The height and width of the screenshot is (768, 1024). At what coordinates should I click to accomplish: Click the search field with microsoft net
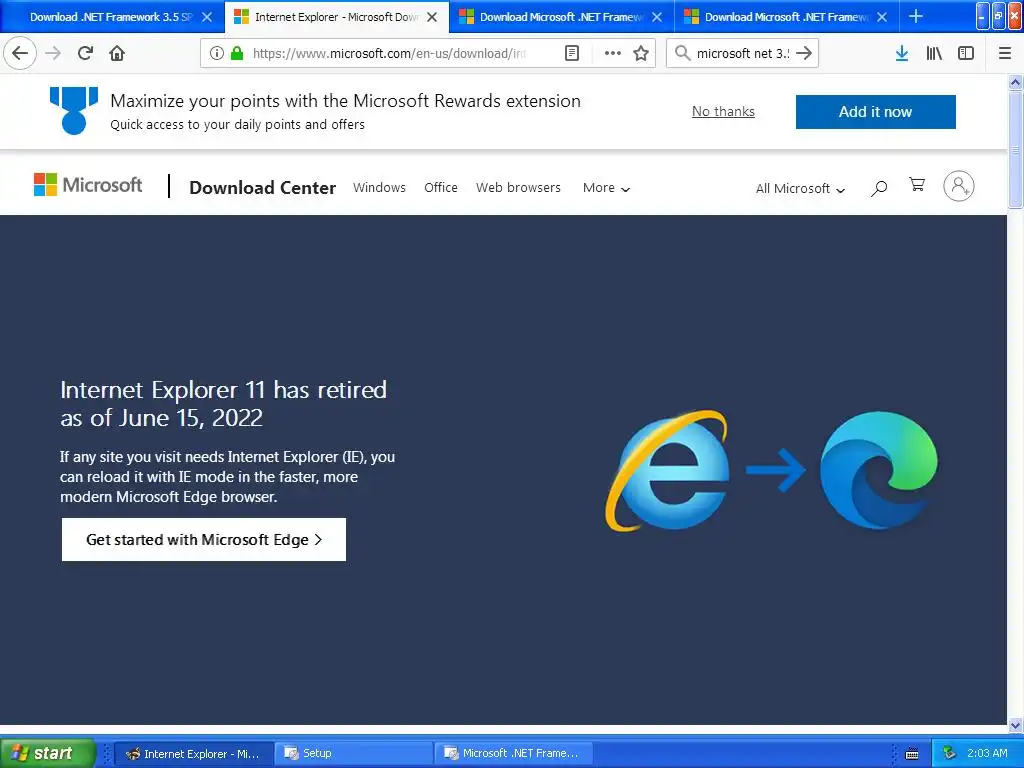click(743, 53)
